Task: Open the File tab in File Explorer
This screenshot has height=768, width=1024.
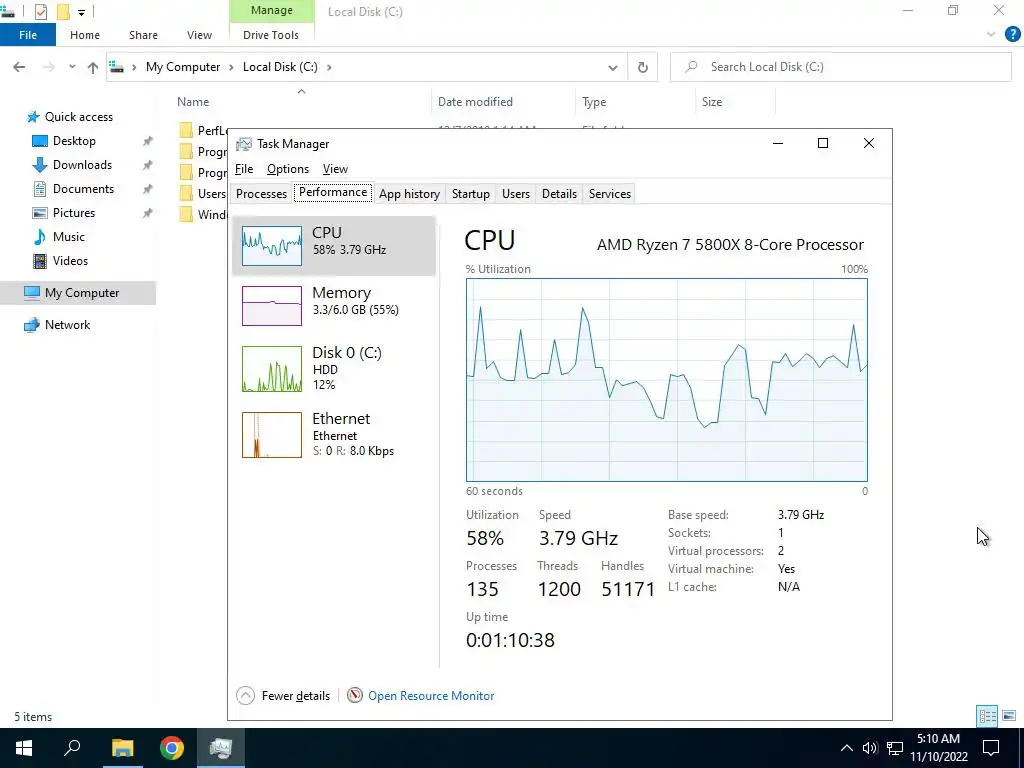Action: [x=28, y=35]
